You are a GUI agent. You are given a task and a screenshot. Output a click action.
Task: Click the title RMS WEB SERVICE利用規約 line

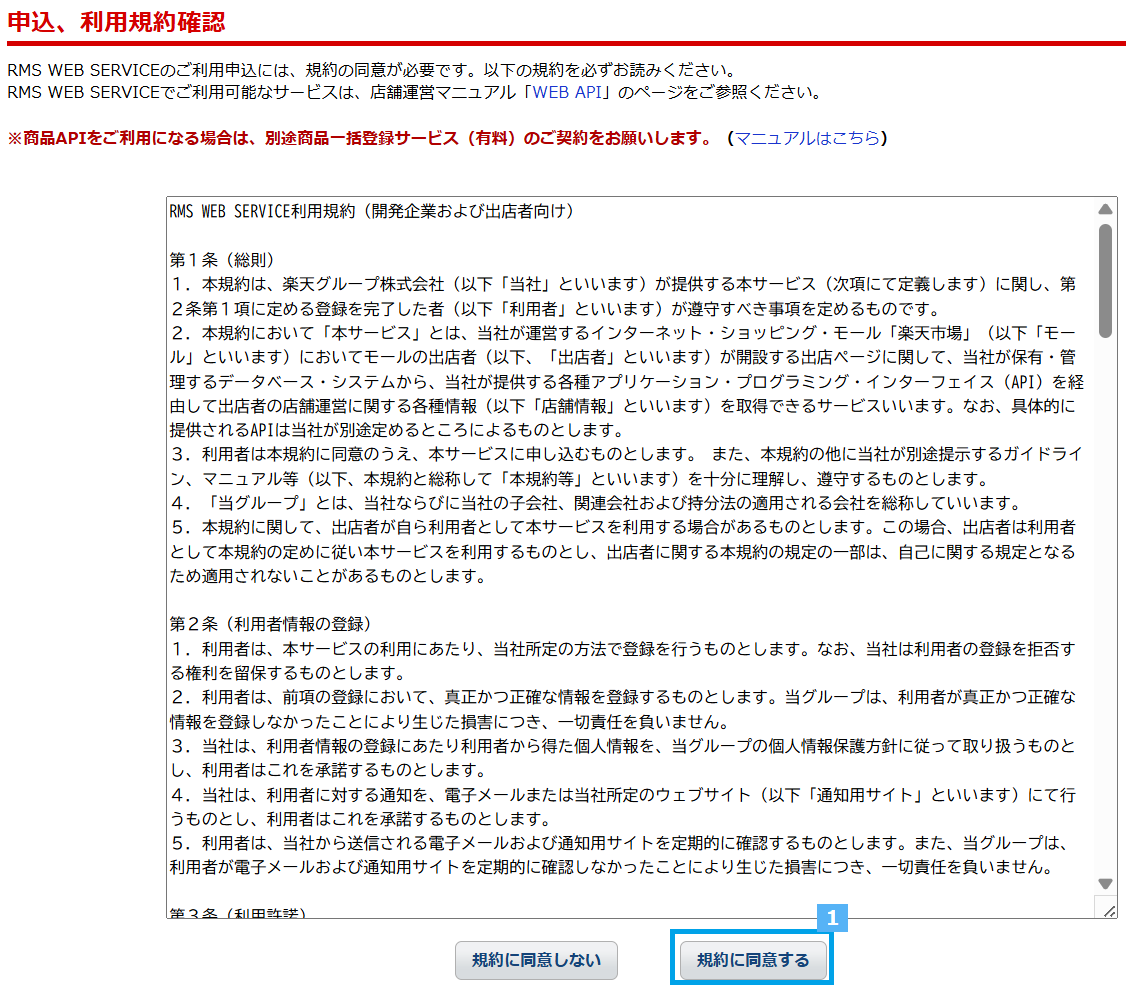click(x=371, y=211)
